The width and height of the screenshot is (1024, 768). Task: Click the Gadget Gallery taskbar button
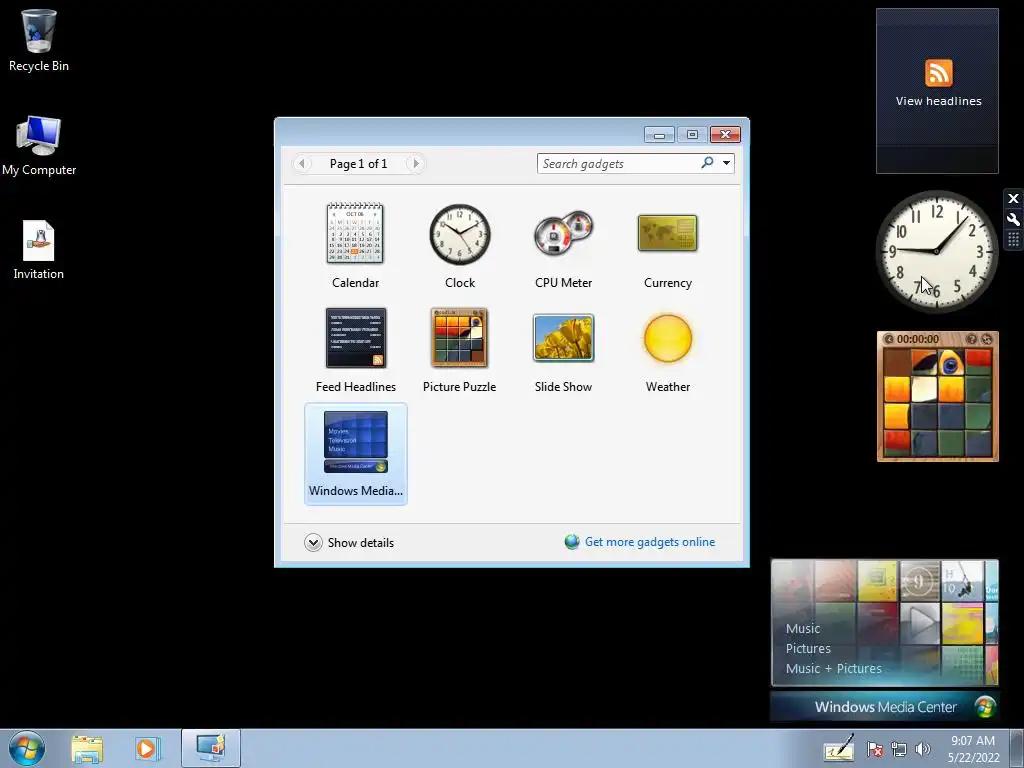(x=211, y=748)
